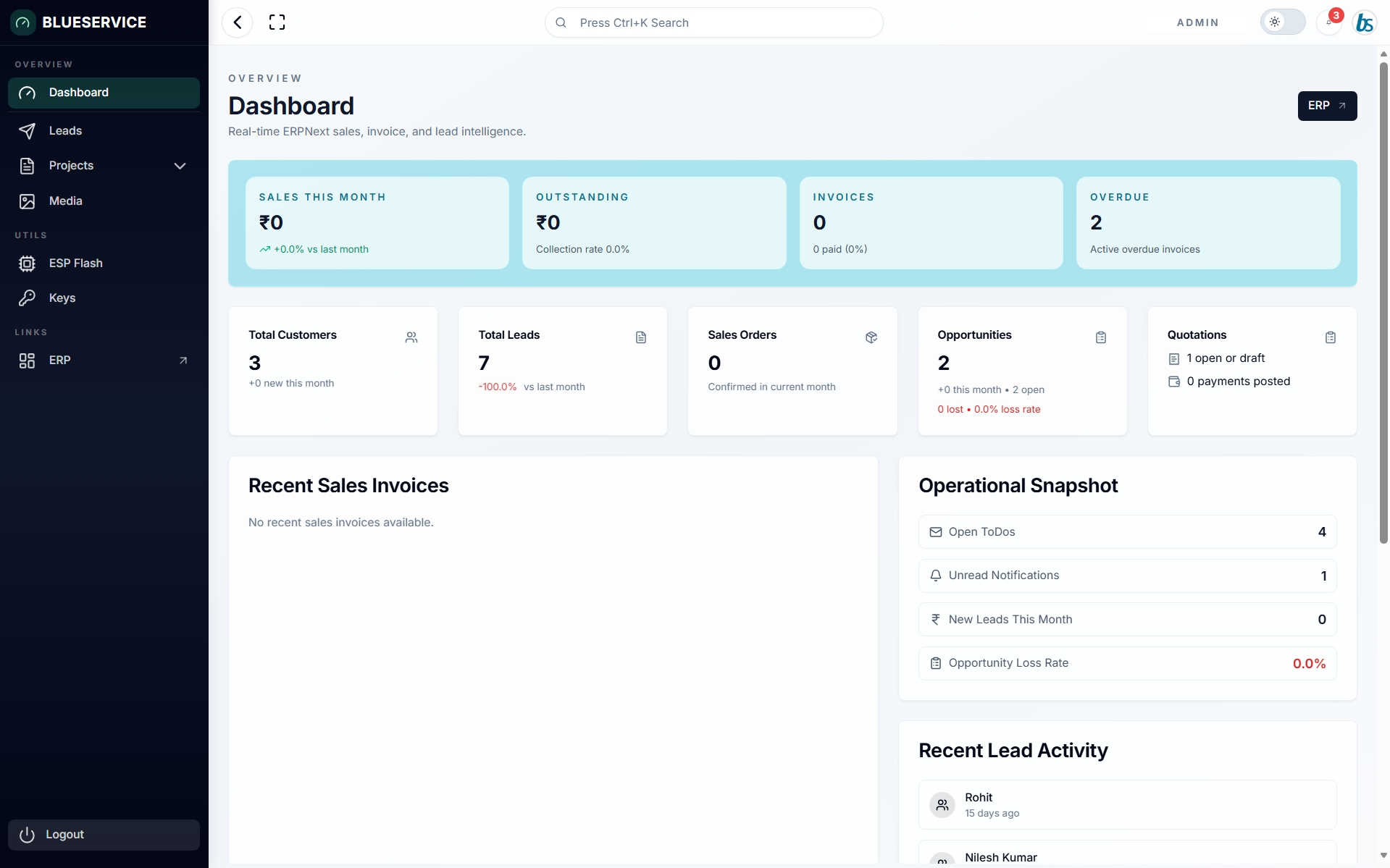This screenshot has width=1390, height=868.
Task: Click the BlueService logo icon
Action: point(23,22)
